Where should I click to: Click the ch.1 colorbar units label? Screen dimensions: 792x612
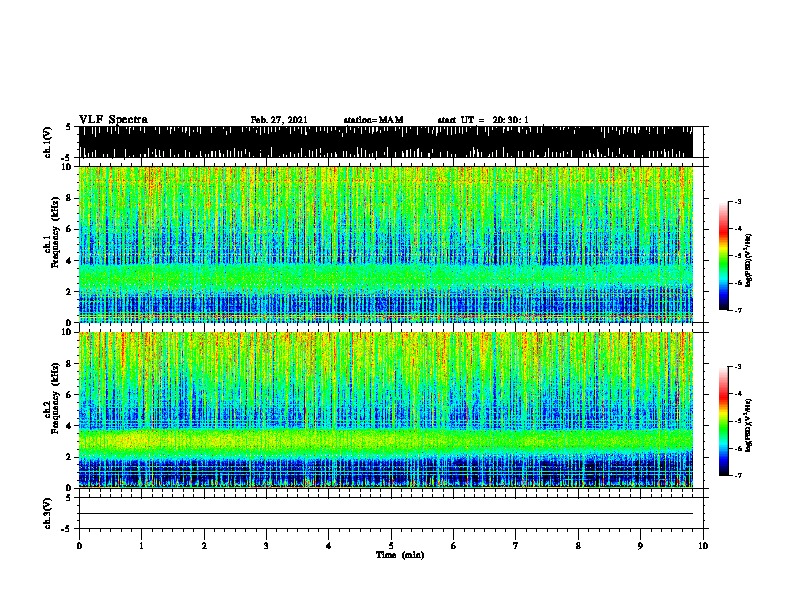tap(748, 260)
